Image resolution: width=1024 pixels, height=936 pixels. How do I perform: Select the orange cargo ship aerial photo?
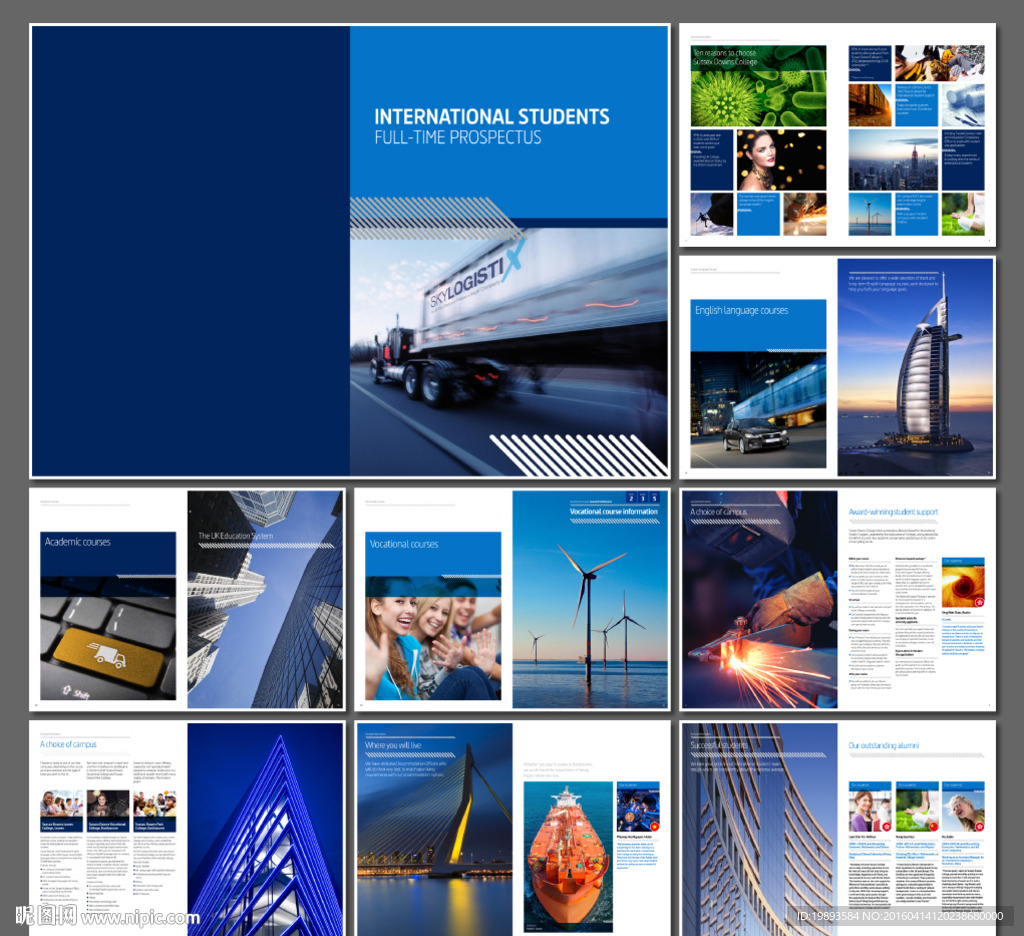(x=568, y=856)
